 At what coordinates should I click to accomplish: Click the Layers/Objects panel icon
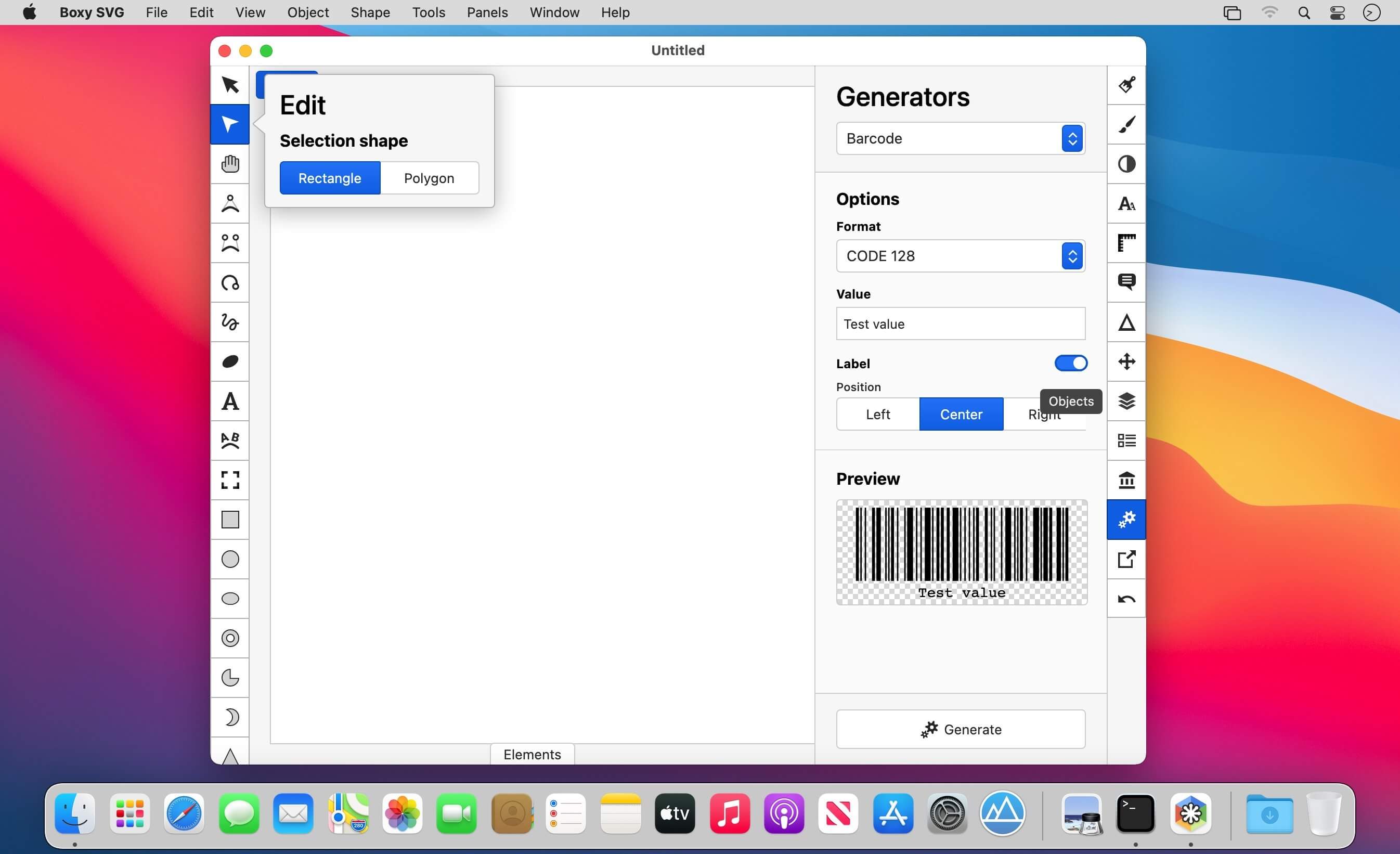click(x=1126, y=401)
